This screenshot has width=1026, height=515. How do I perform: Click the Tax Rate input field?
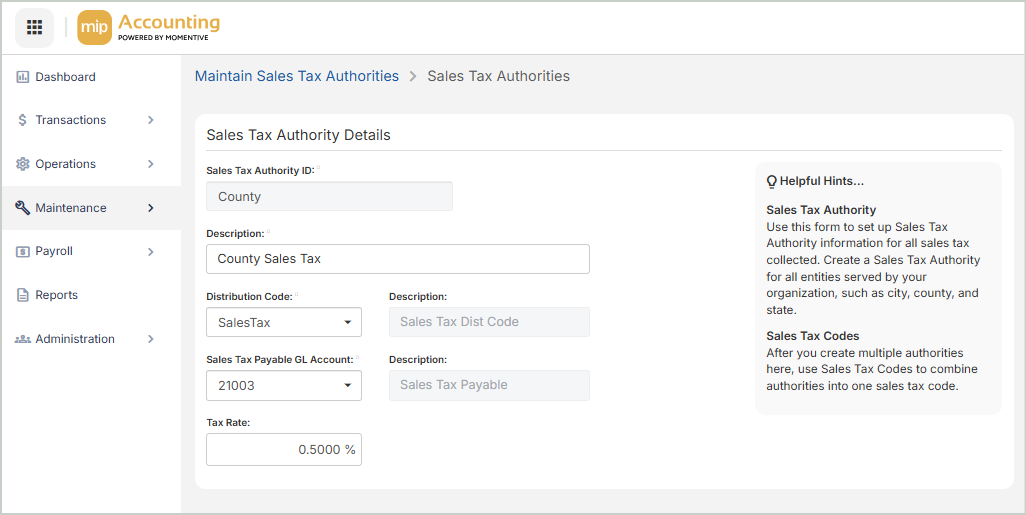pyautogui.click(x=283, y=450)
